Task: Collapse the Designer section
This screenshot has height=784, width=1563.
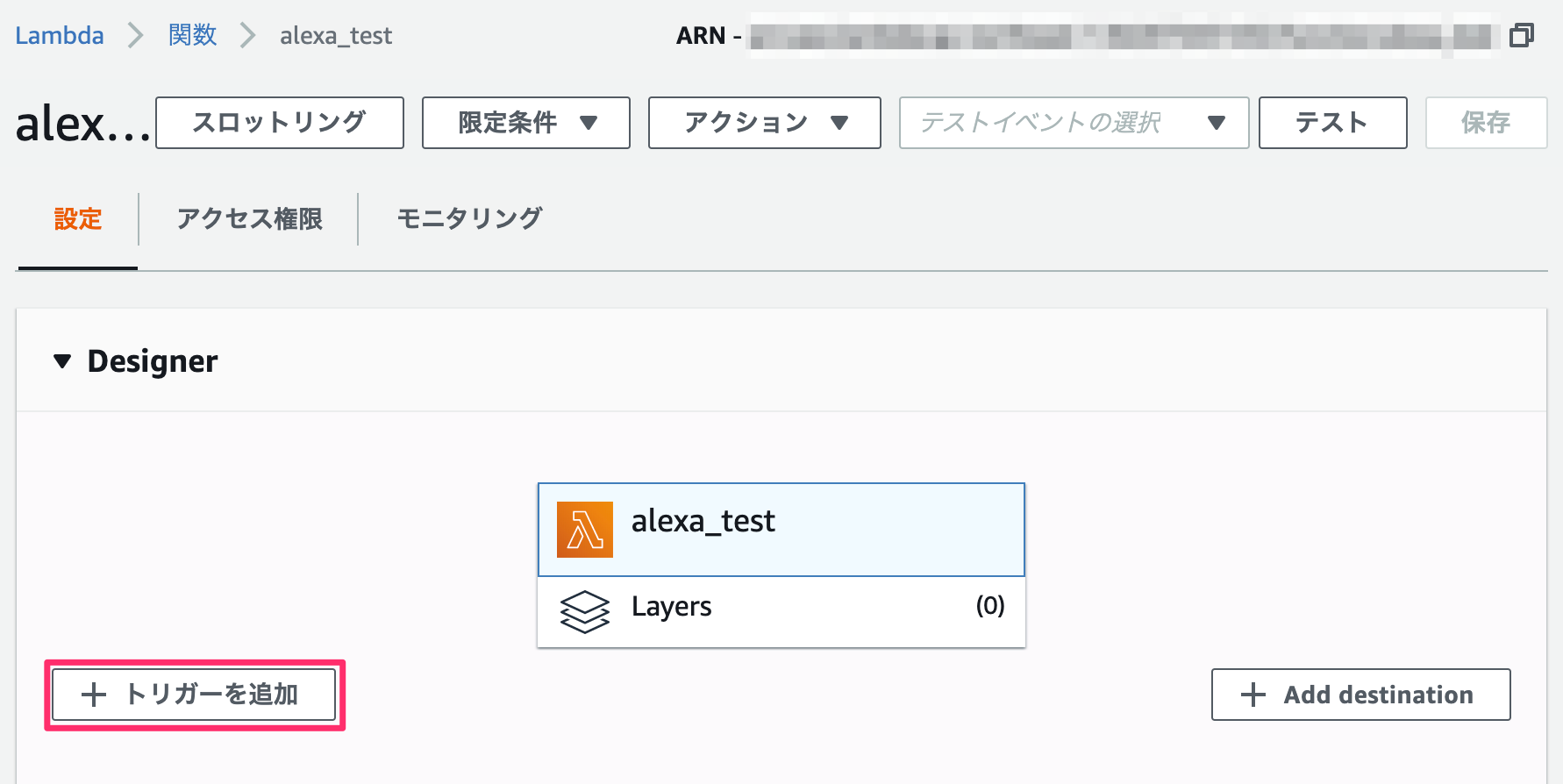Action: point(62,361)
